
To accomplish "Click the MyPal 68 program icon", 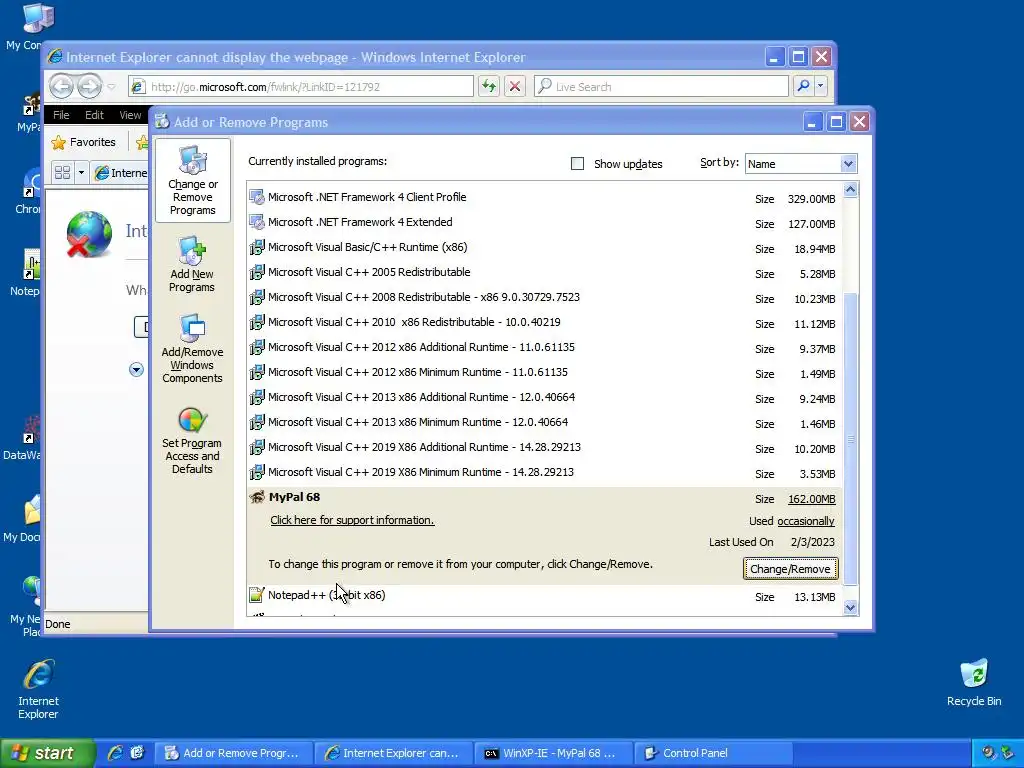I will (257, 498).
